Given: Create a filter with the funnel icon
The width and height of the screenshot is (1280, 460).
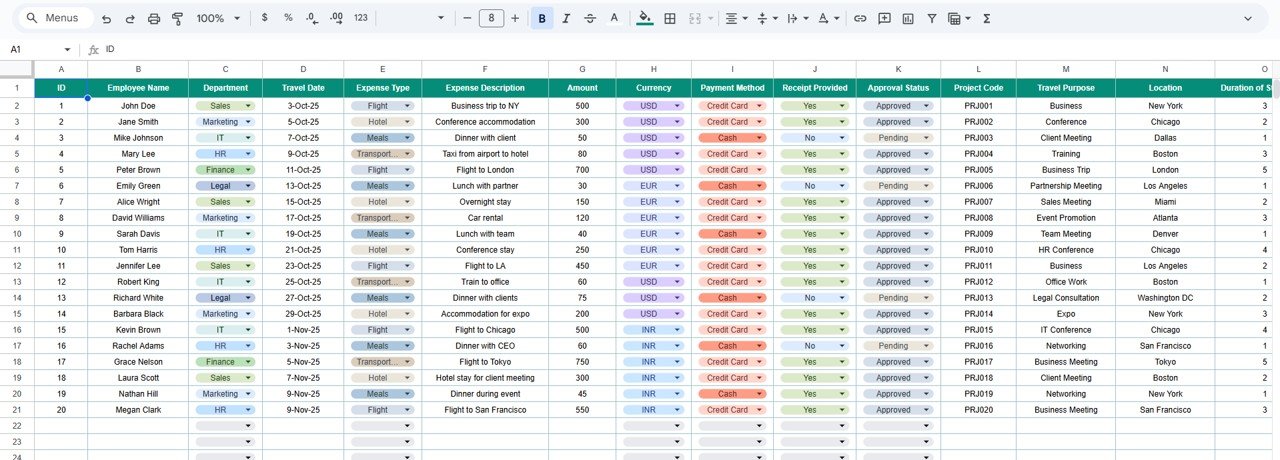Looking at the screenshot, I should (932, 18).
